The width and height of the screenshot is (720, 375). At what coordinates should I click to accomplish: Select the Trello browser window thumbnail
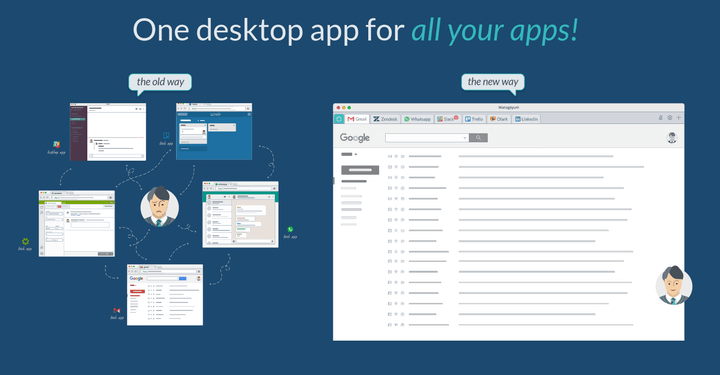click(214, 132)
